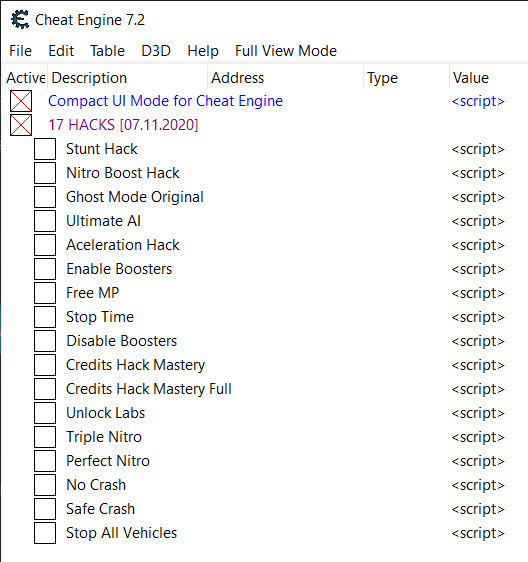Click <script> value in Stop Time row
Screen dimensions: 528x562
click(478, 318)
